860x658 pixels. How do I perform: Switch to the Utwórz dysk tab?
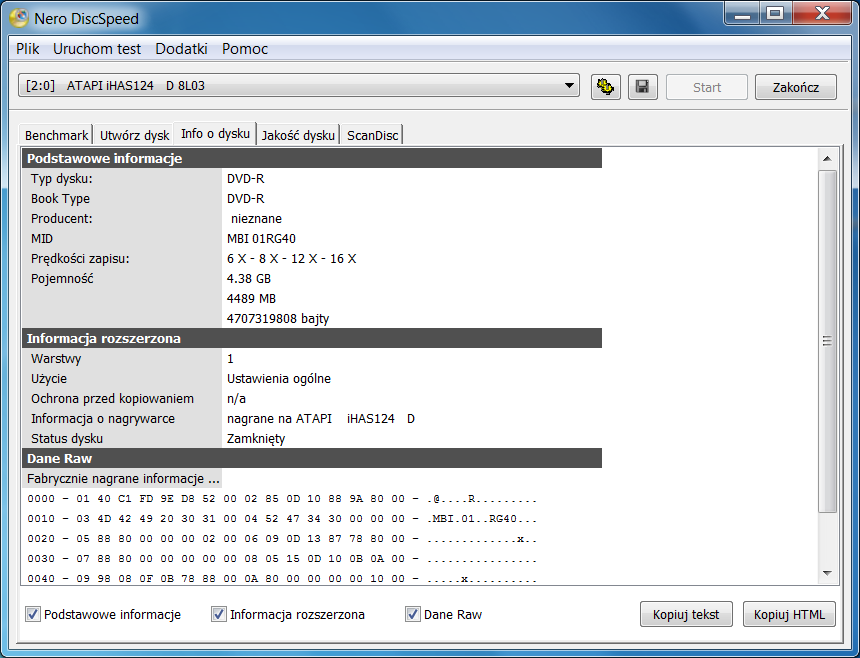pyautogui.click(x=134, y=135)
